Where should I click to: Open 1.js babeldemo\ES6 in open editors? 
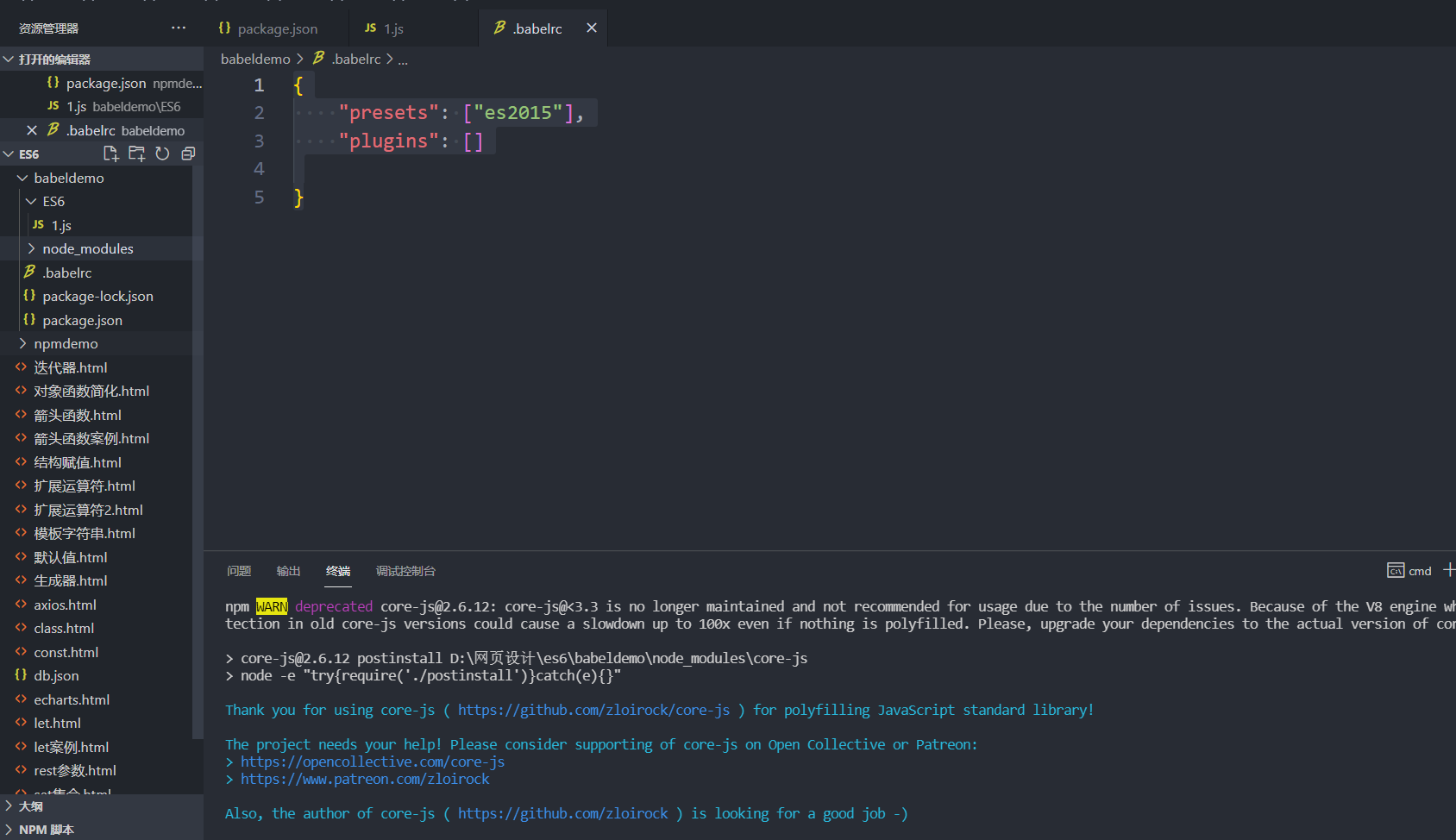102,106
